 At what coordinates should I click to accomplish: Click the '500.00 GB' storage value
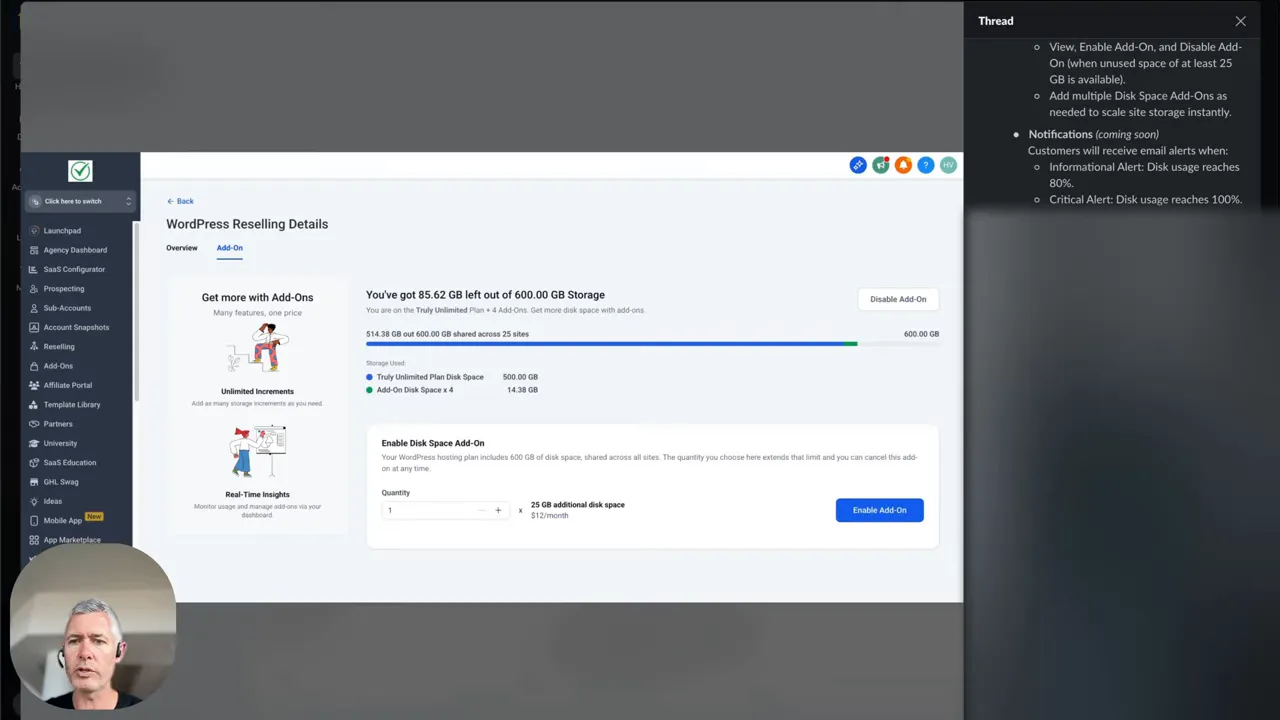click(x=520, y=377)
